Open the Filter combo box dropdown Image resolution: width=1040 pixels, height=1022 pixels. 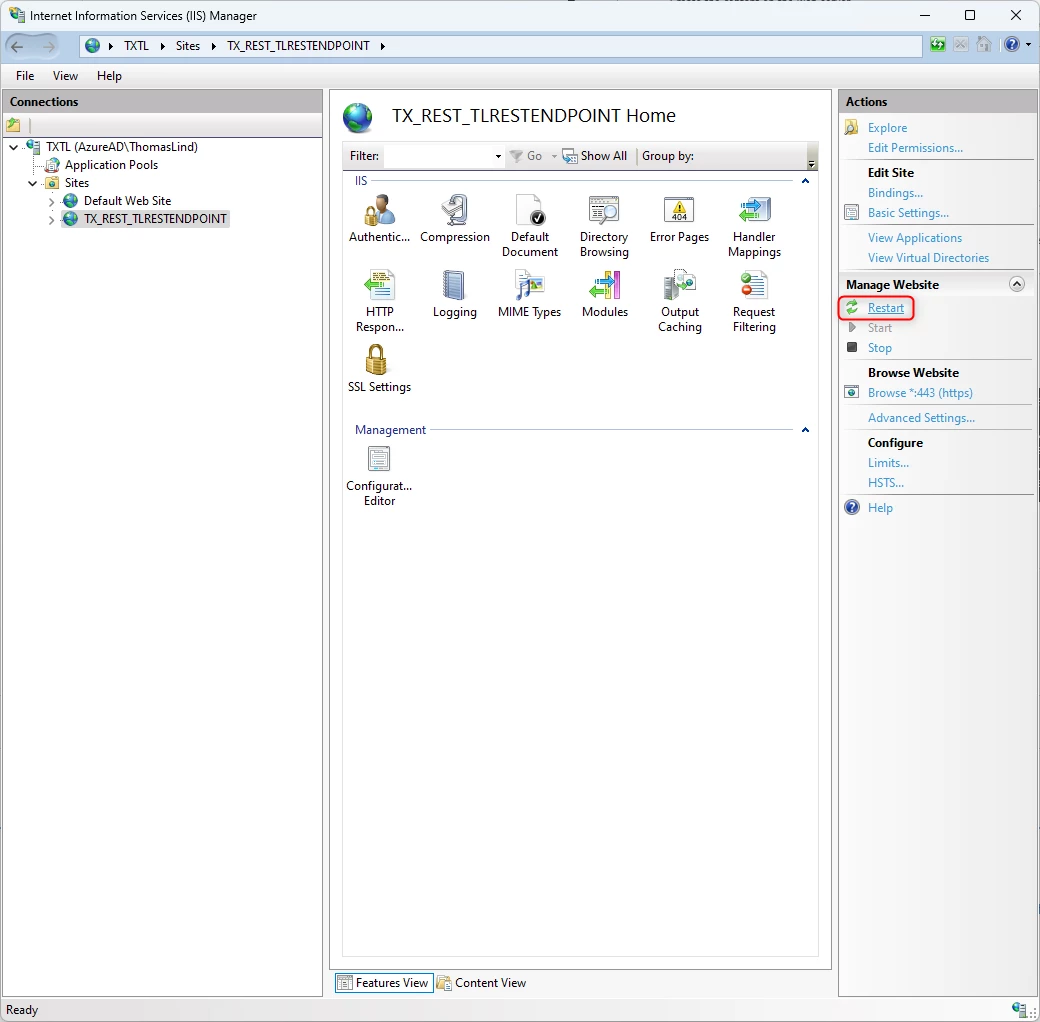[497, 157]
